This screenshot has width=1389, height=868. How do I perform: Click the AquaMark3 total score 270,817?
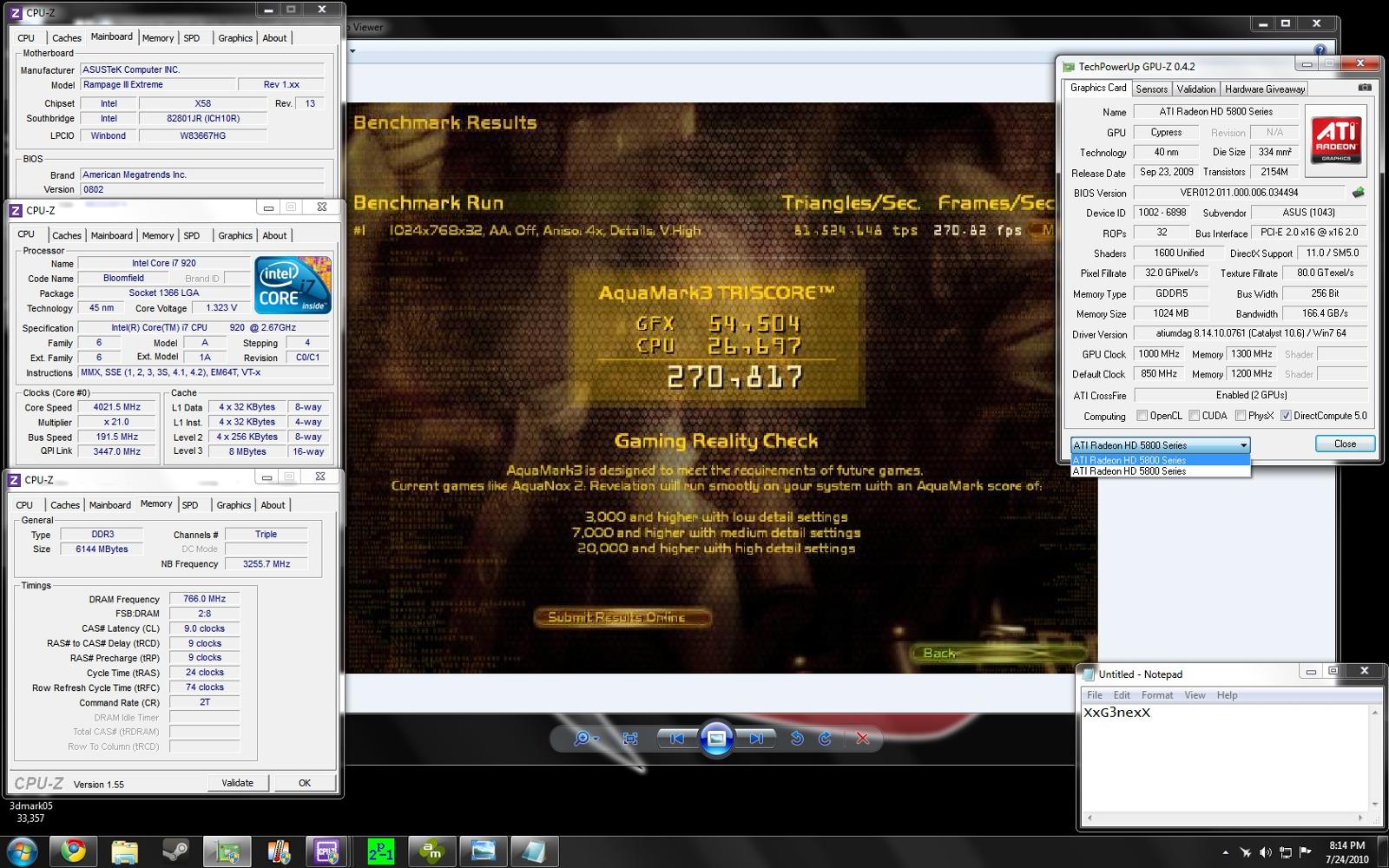pyautogui.click(x=734, y=378)
